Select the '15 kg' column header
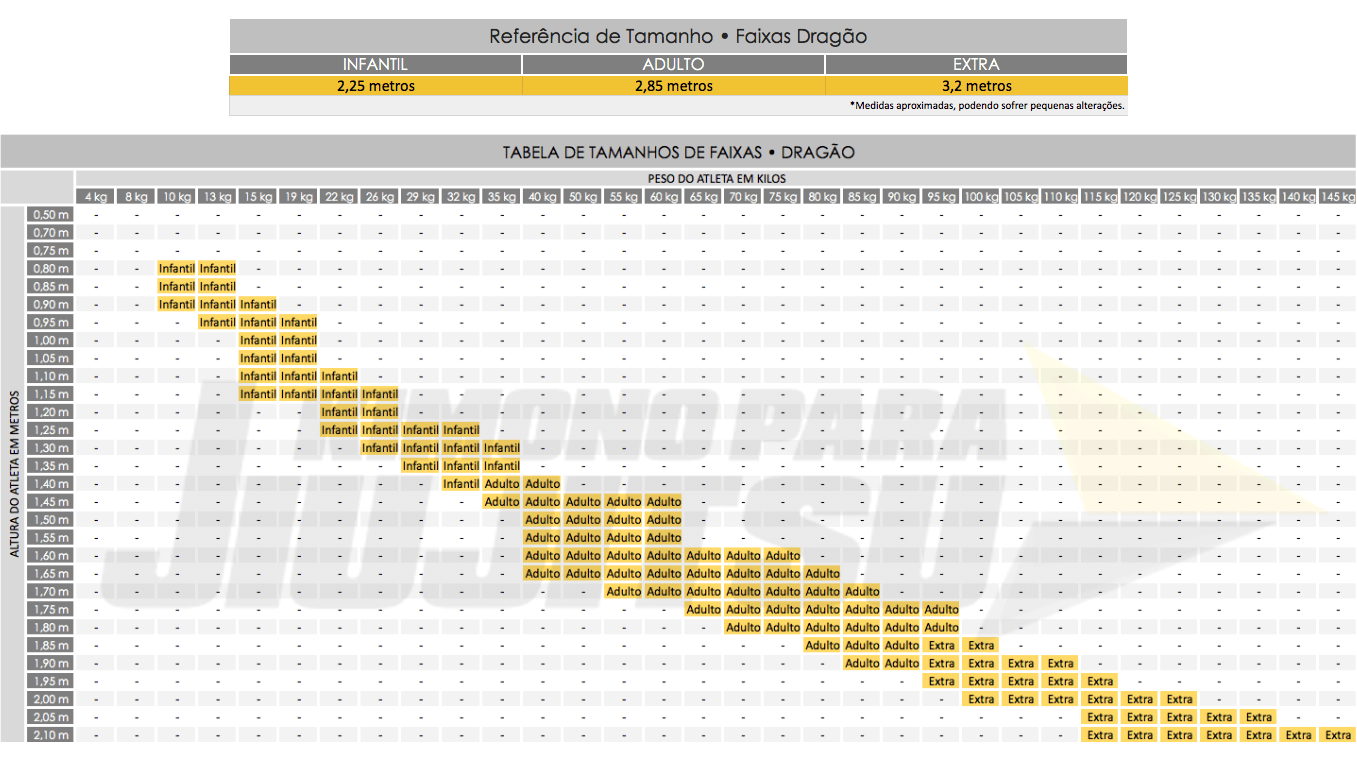 point(258,197)
